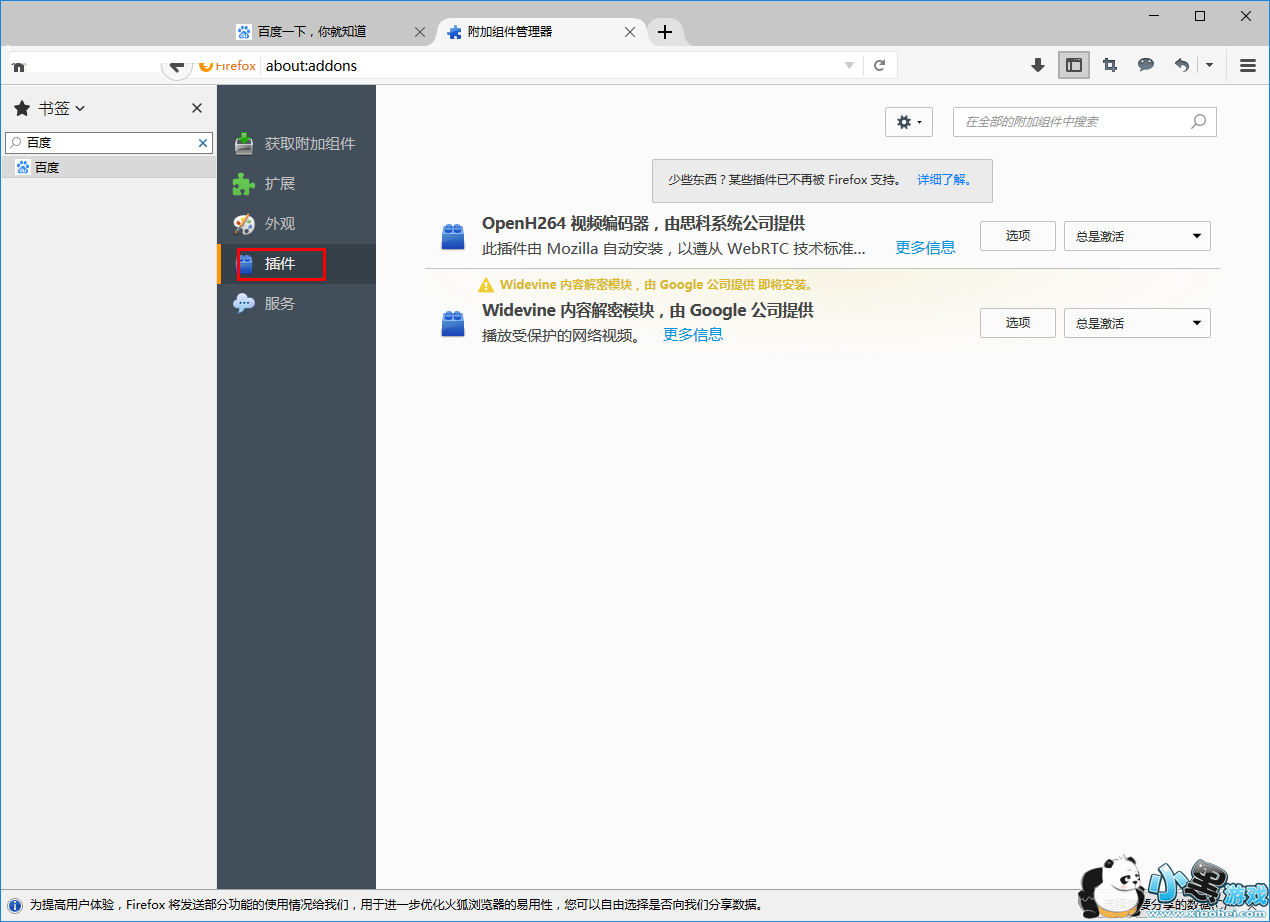Screen dimensions: 1270x922
Task: Close the 附加组件管理器 tab
Action: coord(630,32)
